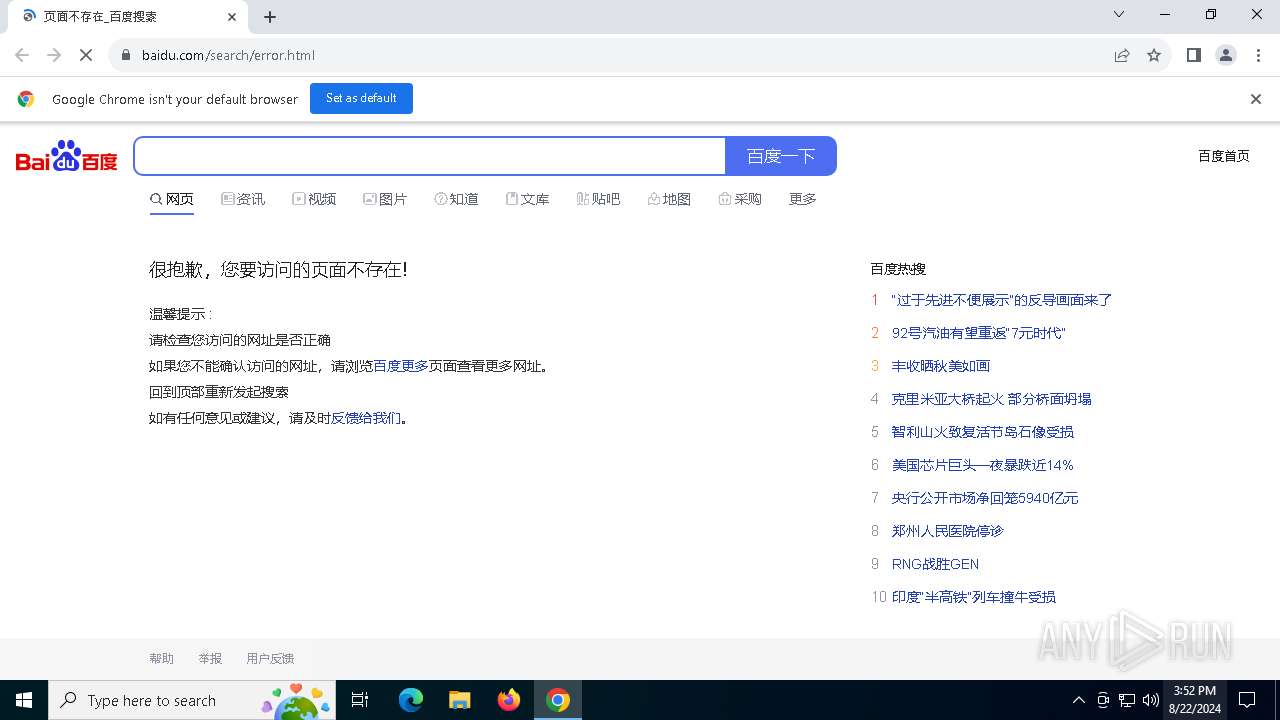Open hot search 克里米亚大桥起火 部分桥面坍塌

pyautogui.click(x=991, y=399)
